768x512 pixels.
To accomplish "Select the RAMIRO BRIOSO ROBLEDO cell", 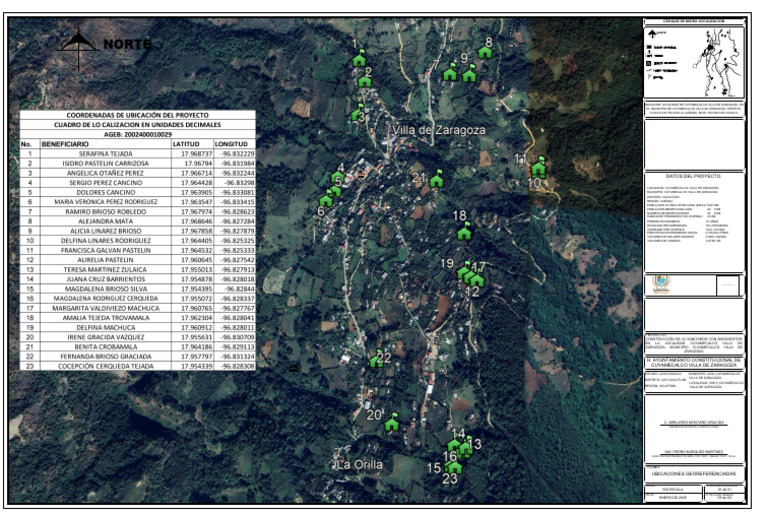I will coord(106,212).
